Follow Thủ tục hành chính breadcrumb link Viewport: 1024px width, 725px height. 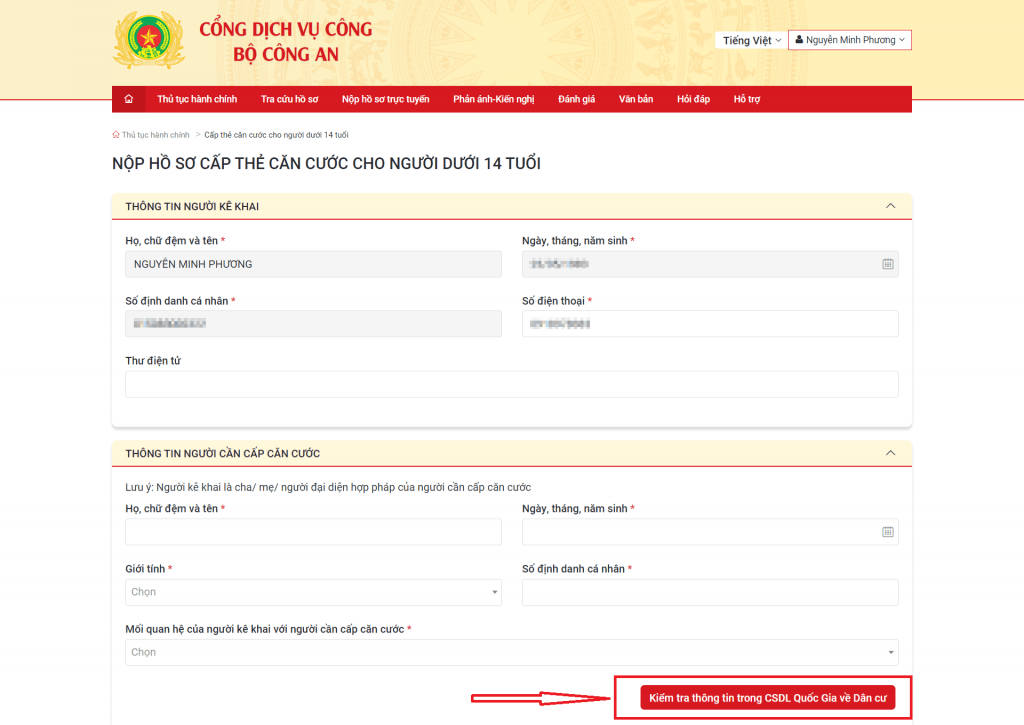pyautogui.click(x=155, y=135)
